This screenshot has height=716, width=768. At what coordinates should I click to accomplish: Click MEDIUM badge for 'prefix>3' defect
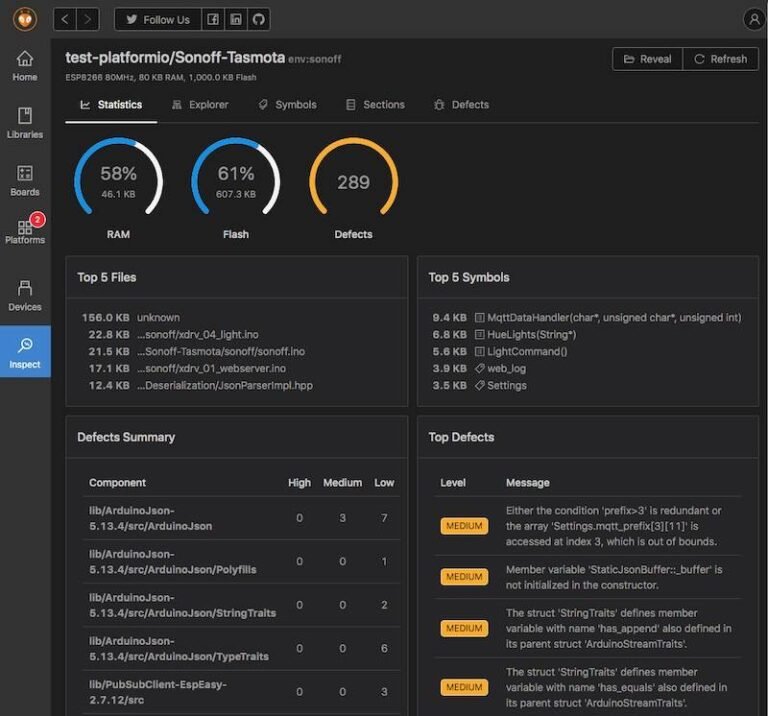pos(464,526)
